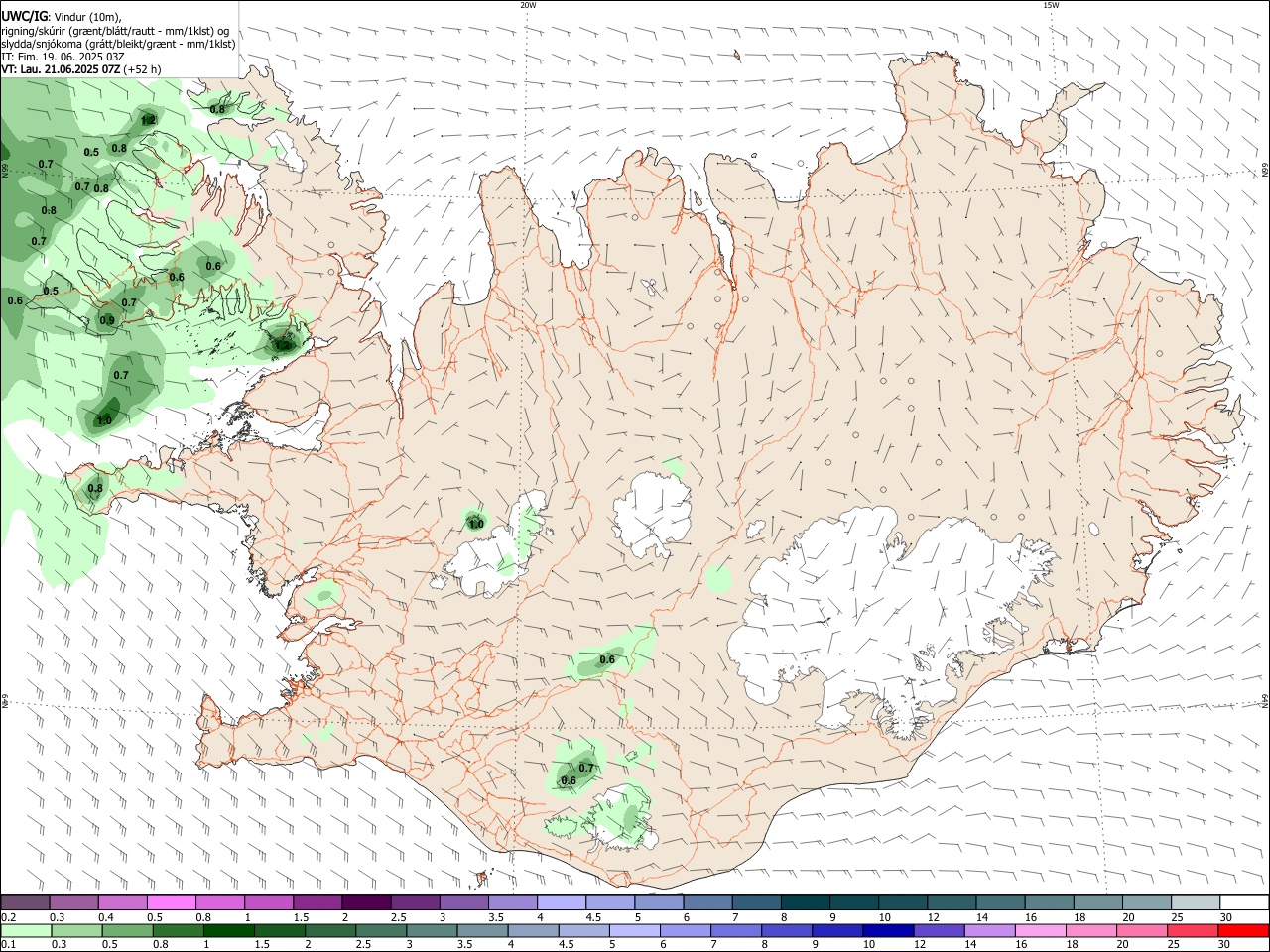Select the '1.2' precipitation value in Westfjords
Screen dimensions: 1270x952
pyautogui.click(x=148, y=120)
